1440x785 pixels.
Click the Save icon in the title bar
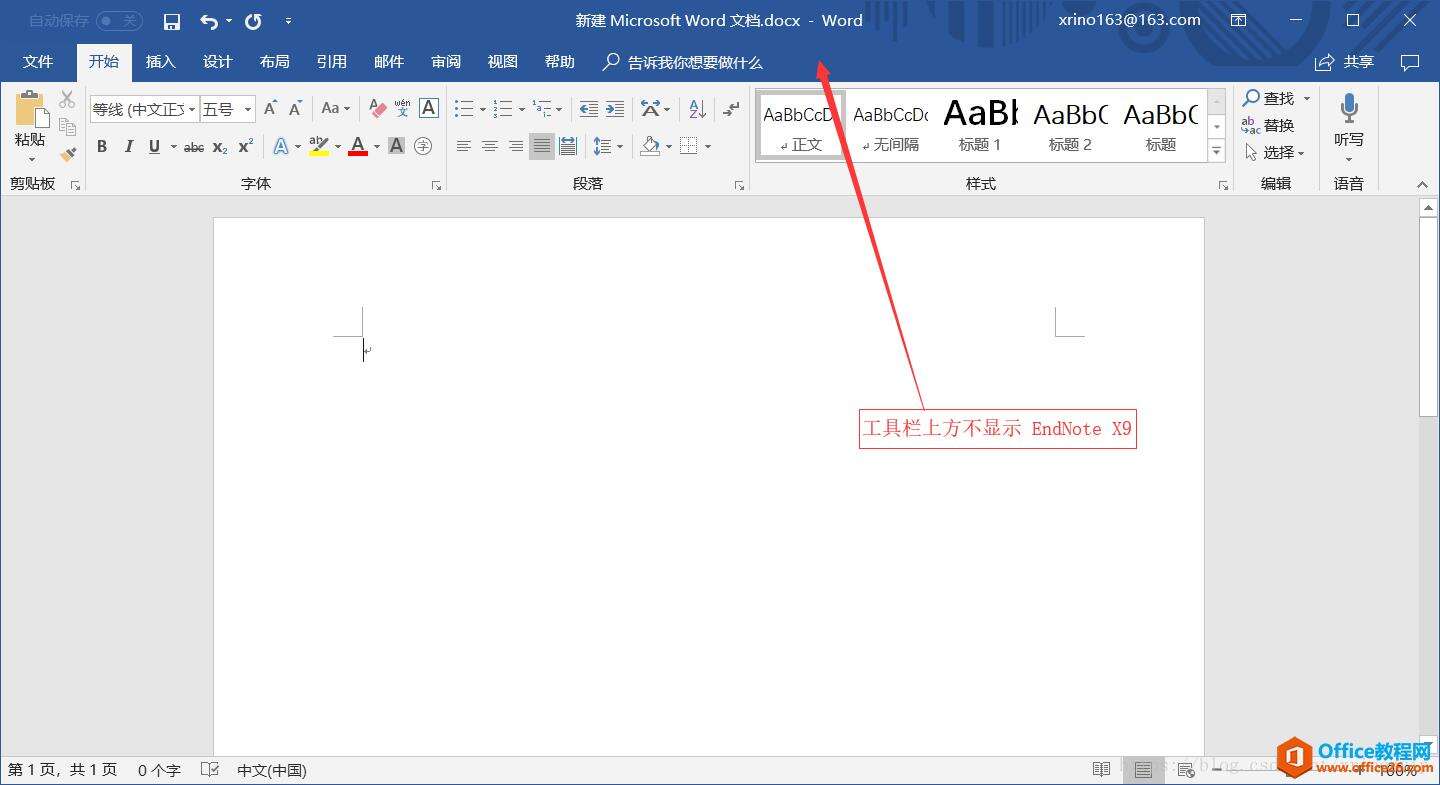[171, 21]
